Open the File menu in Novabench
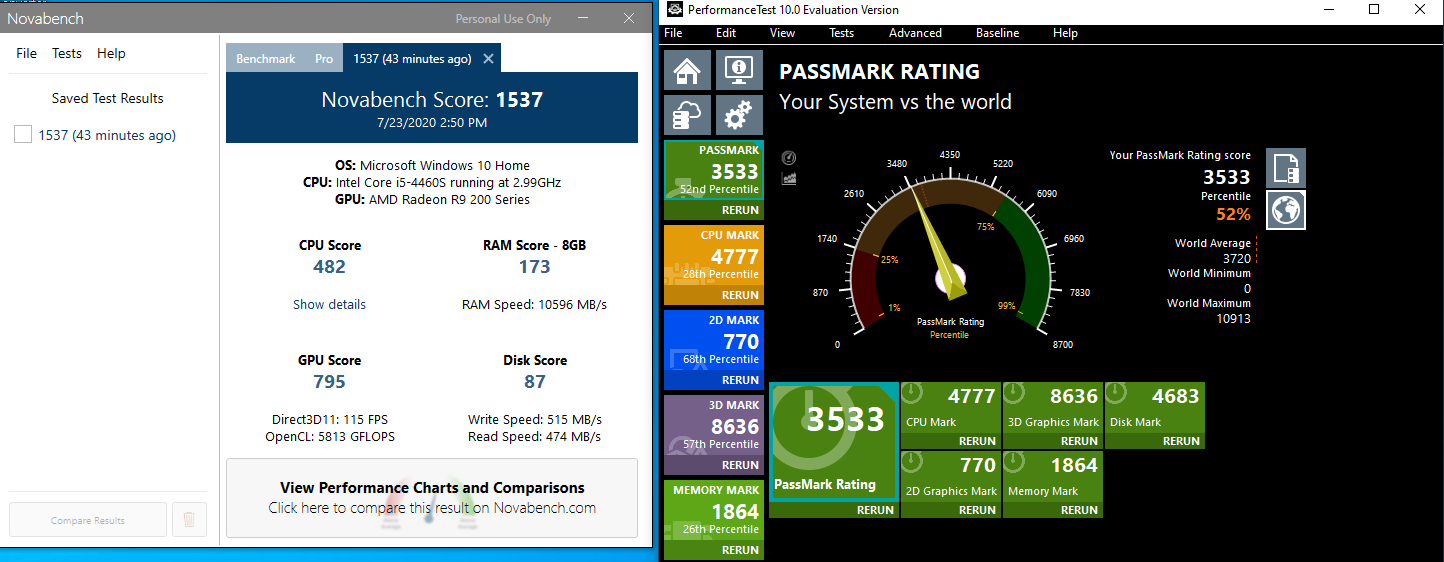1444x562 pixels. (x=26, y=53)
